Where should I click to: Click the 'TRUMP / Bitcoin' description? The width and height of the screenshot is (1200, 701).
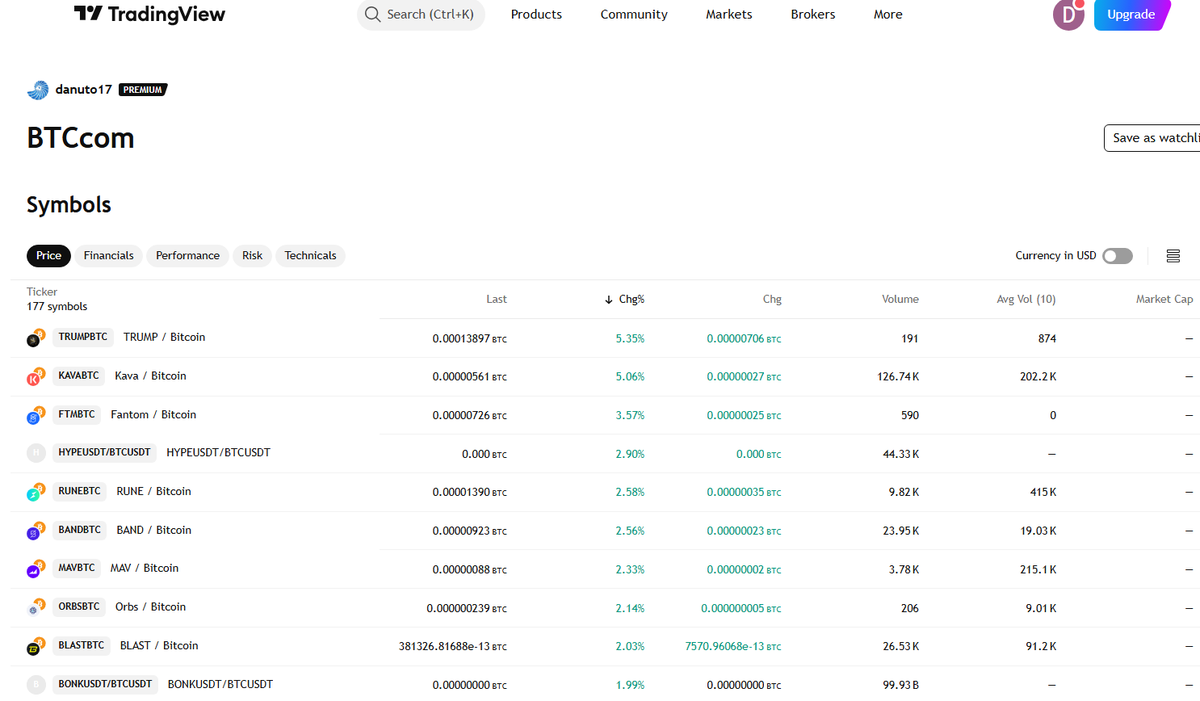pos(164,338)
